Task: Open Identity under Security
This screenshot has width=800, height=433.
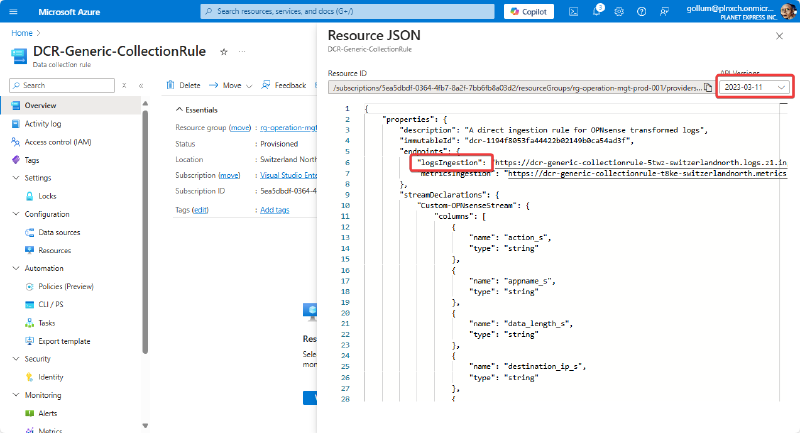Action: click(x=51, y=377)
